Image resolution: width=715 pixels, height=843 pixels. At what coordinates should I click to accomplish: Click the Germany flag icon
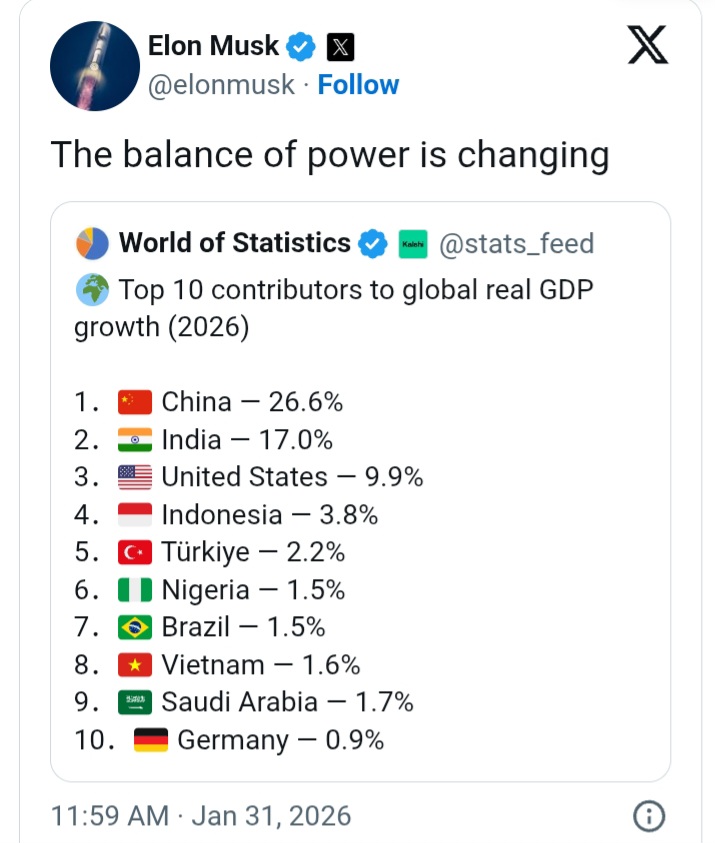point(150,740)
